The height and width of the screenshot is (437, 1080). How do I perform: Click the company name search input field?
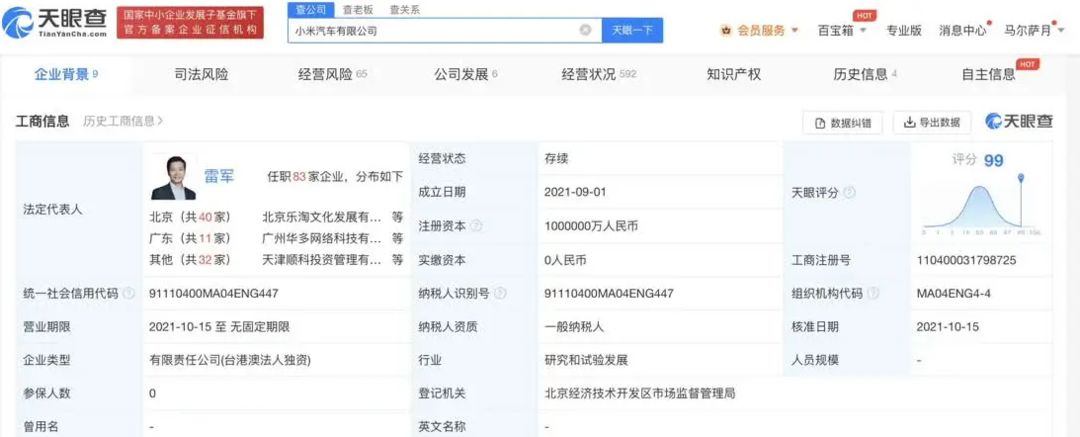coord(434,30)
